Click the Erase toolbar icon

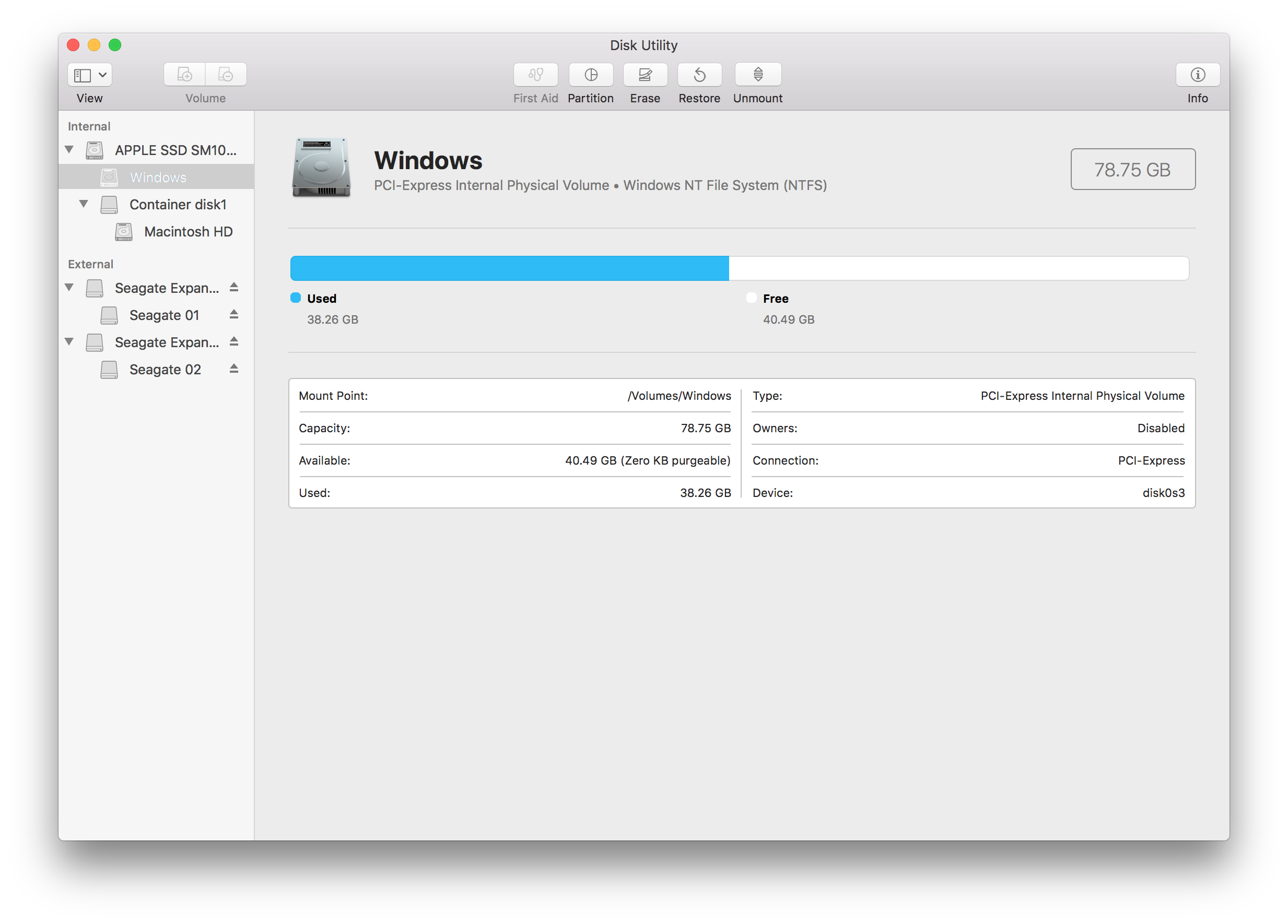point(645,74)
